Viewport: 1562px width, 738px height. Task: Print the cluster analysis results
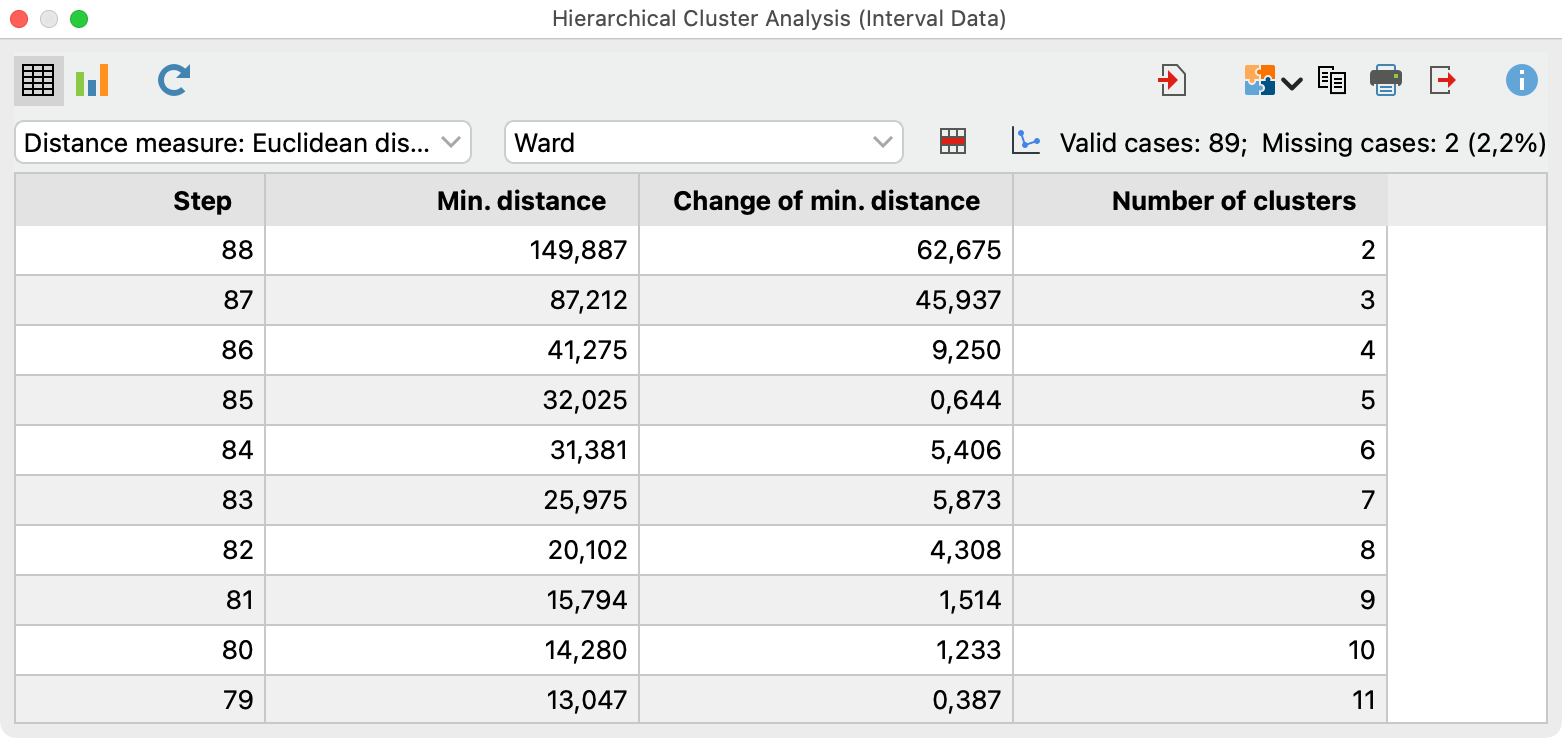coord(1386,80)
